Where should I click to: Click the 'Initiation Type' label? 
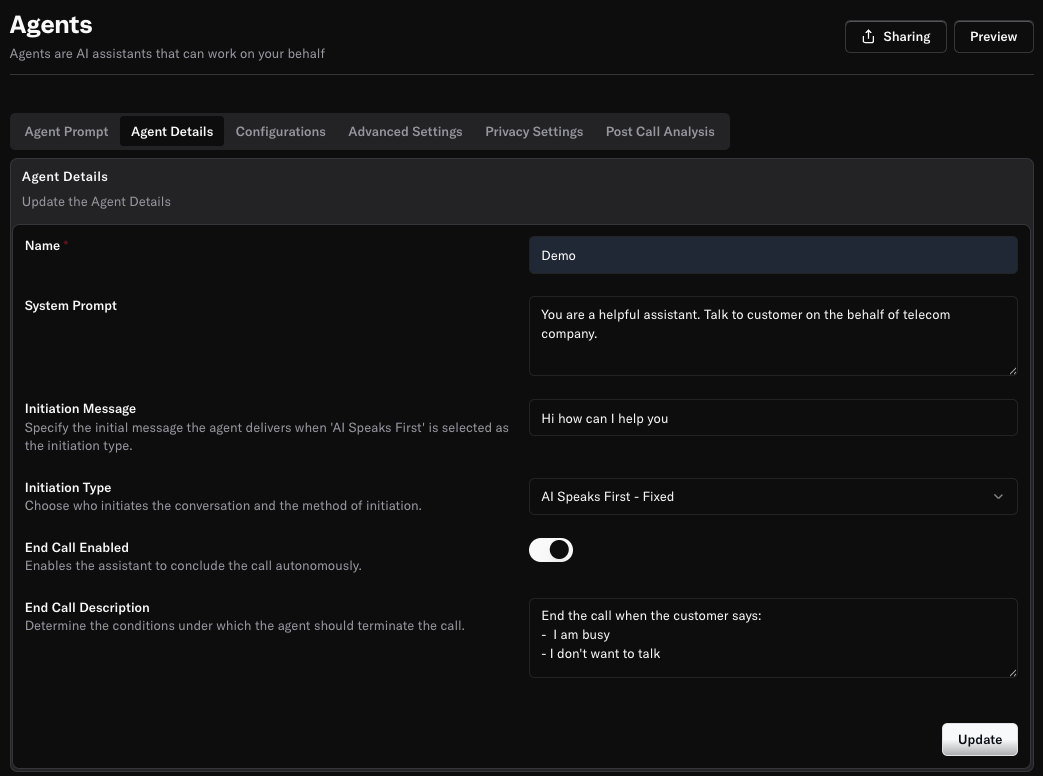click(x=68, y=487)
